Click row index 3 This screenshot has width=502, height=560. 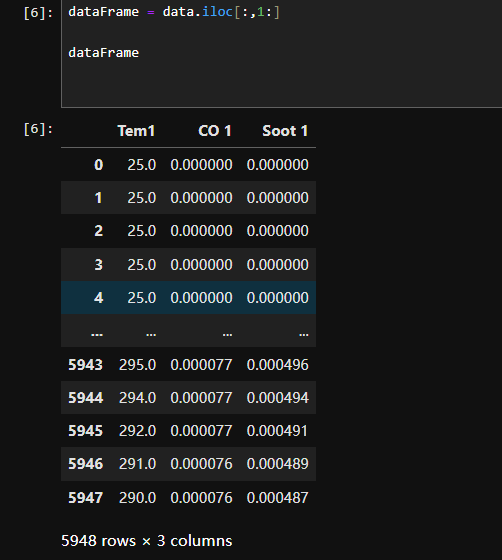(x=99, y=265)
